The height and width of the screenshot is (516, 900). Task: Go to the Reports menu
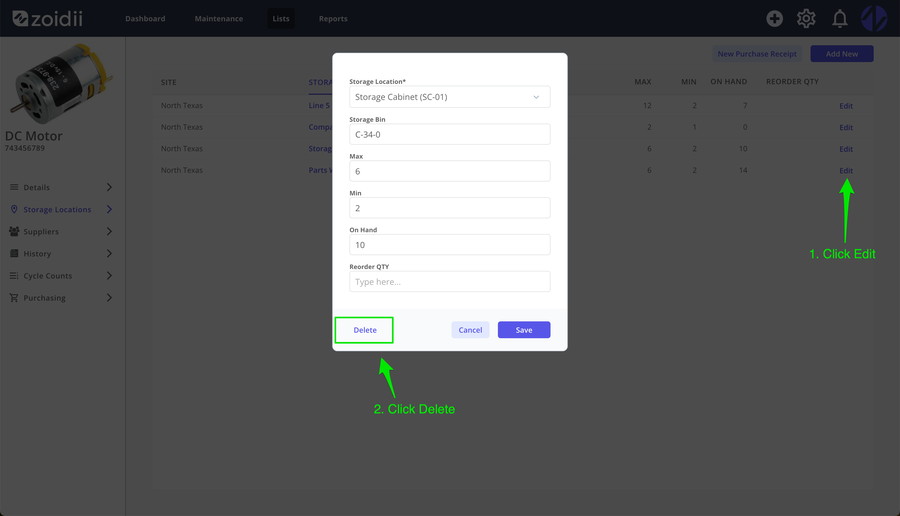point(333,18)
